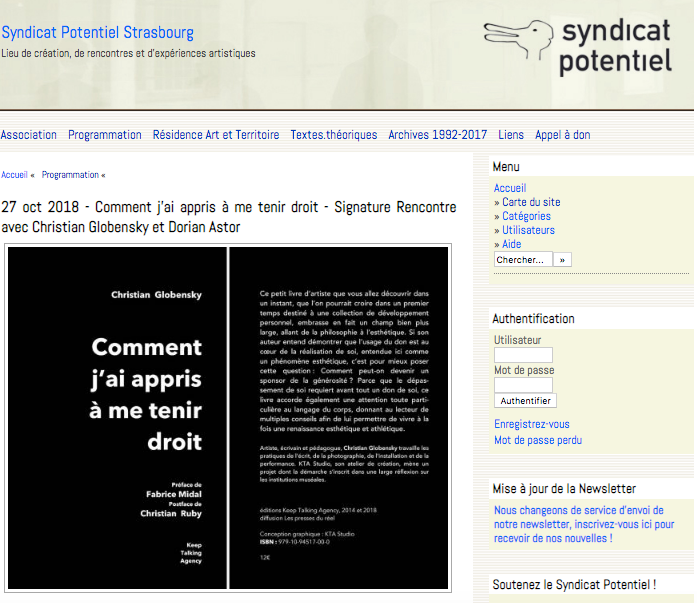697x603 pixels.
Task: Click the Authentifier login button
Action: tap(526, 401)
